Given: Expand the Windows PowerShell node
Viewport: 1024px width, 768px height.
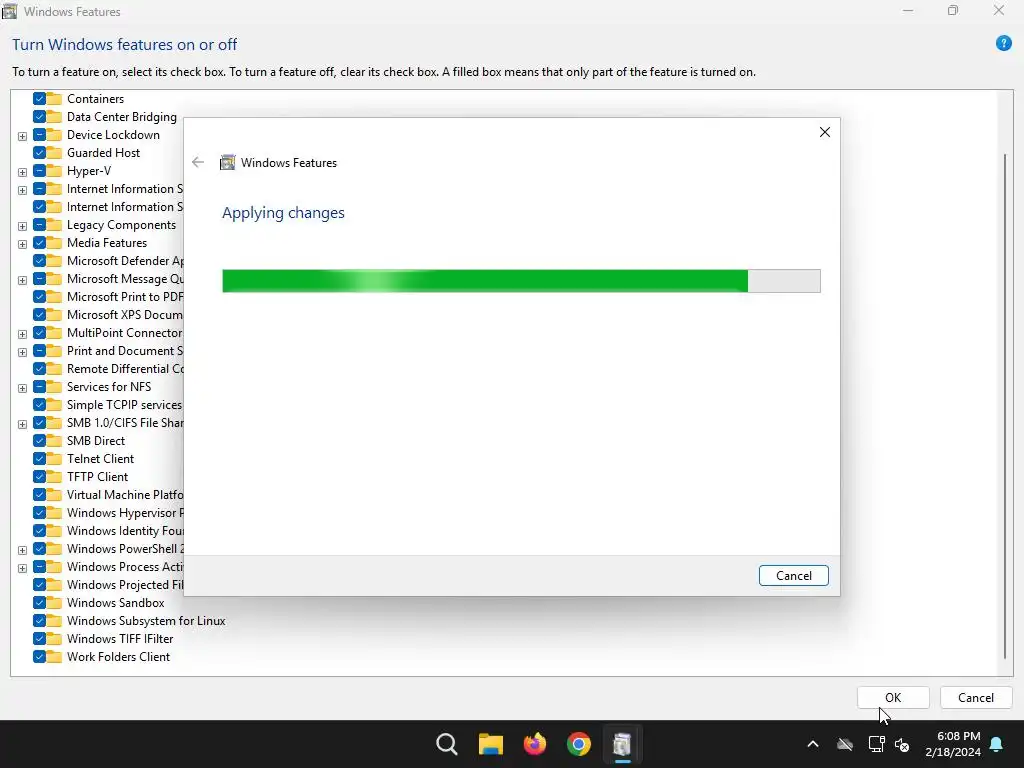Looking at the screenshot, I should (22, 550).
